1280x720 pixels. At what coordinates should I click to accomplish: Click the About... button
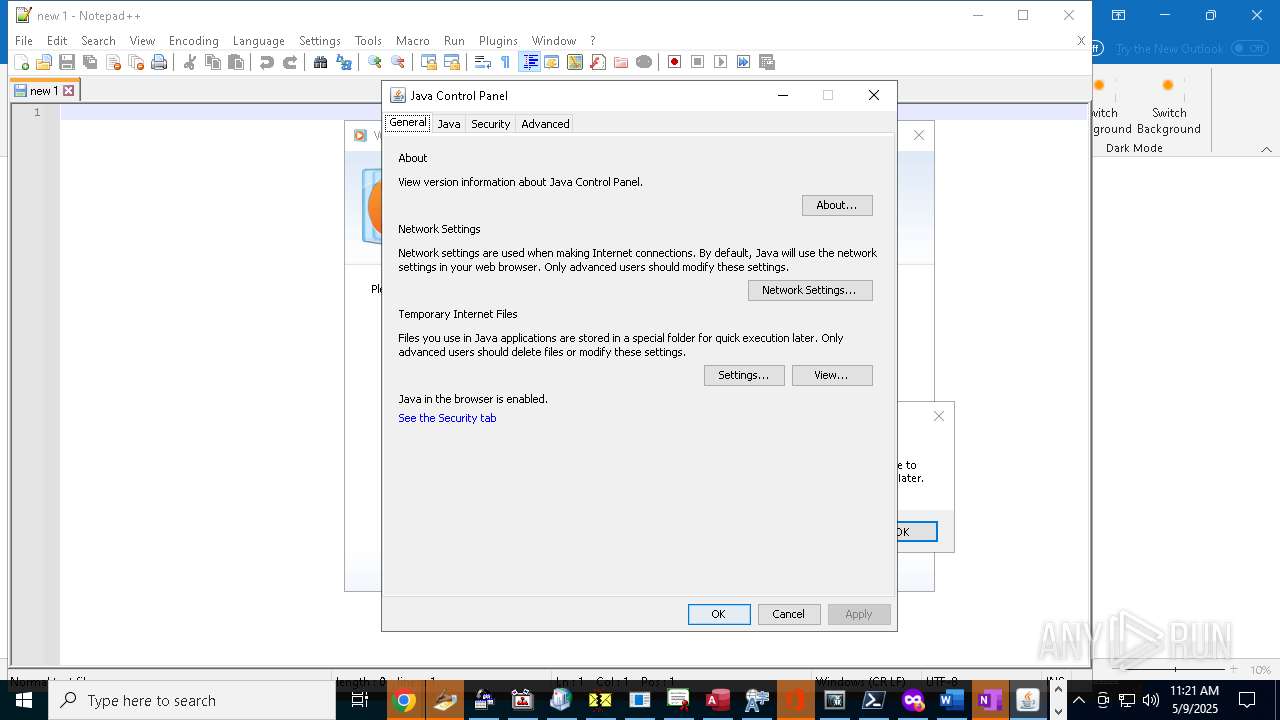837,205
